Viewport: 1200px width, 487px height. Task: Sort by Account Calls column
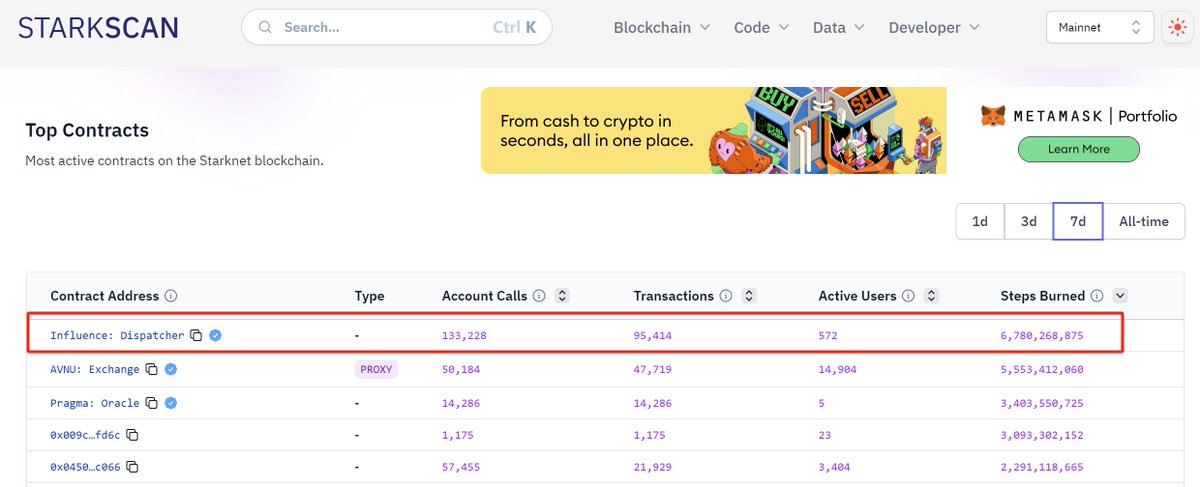click(562, 296)
